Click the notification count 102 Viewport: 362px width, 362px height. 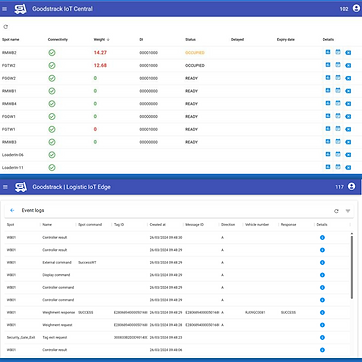(344, 9)
